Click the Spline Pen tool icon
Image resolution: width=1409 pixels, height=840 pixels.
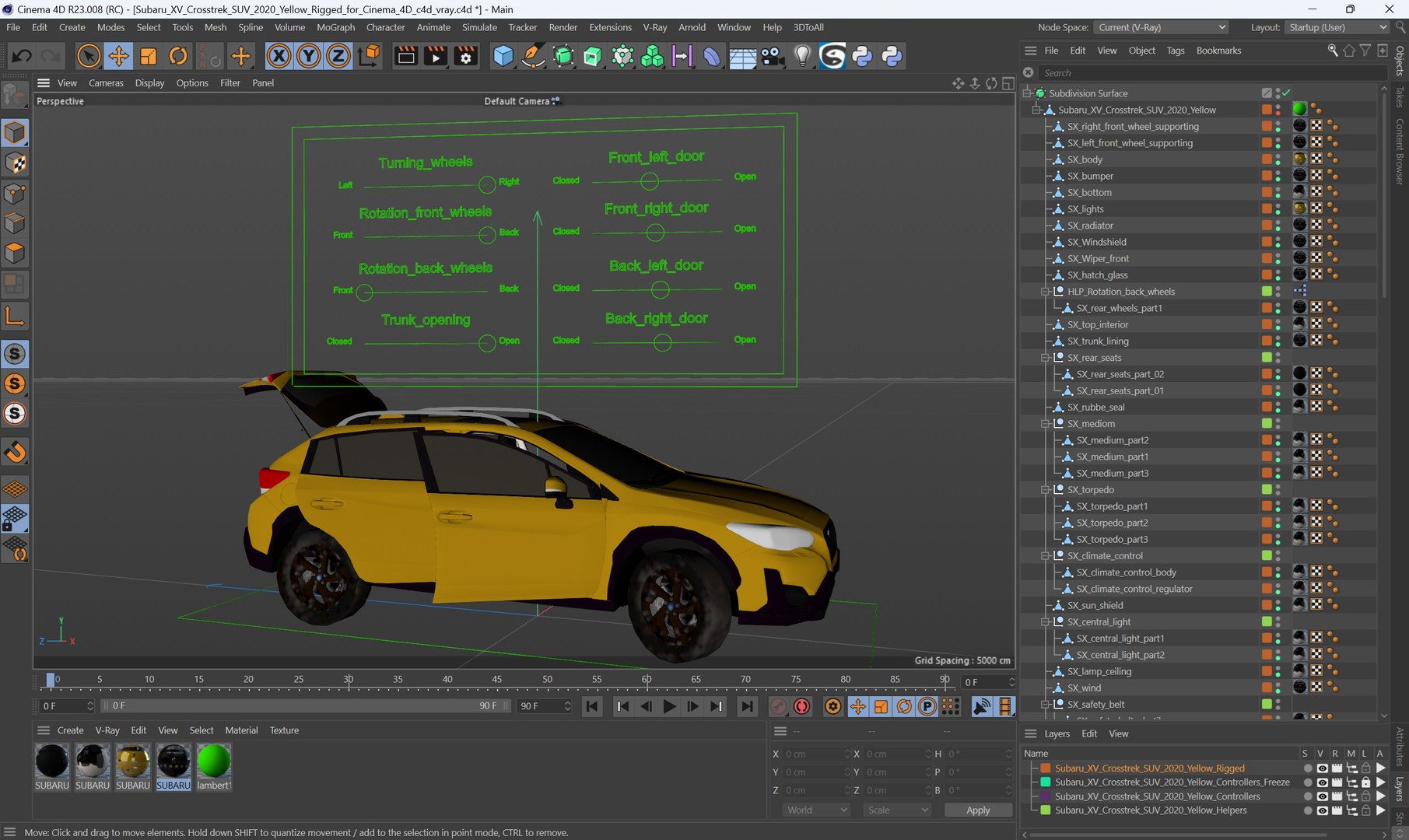click(533, 56)
